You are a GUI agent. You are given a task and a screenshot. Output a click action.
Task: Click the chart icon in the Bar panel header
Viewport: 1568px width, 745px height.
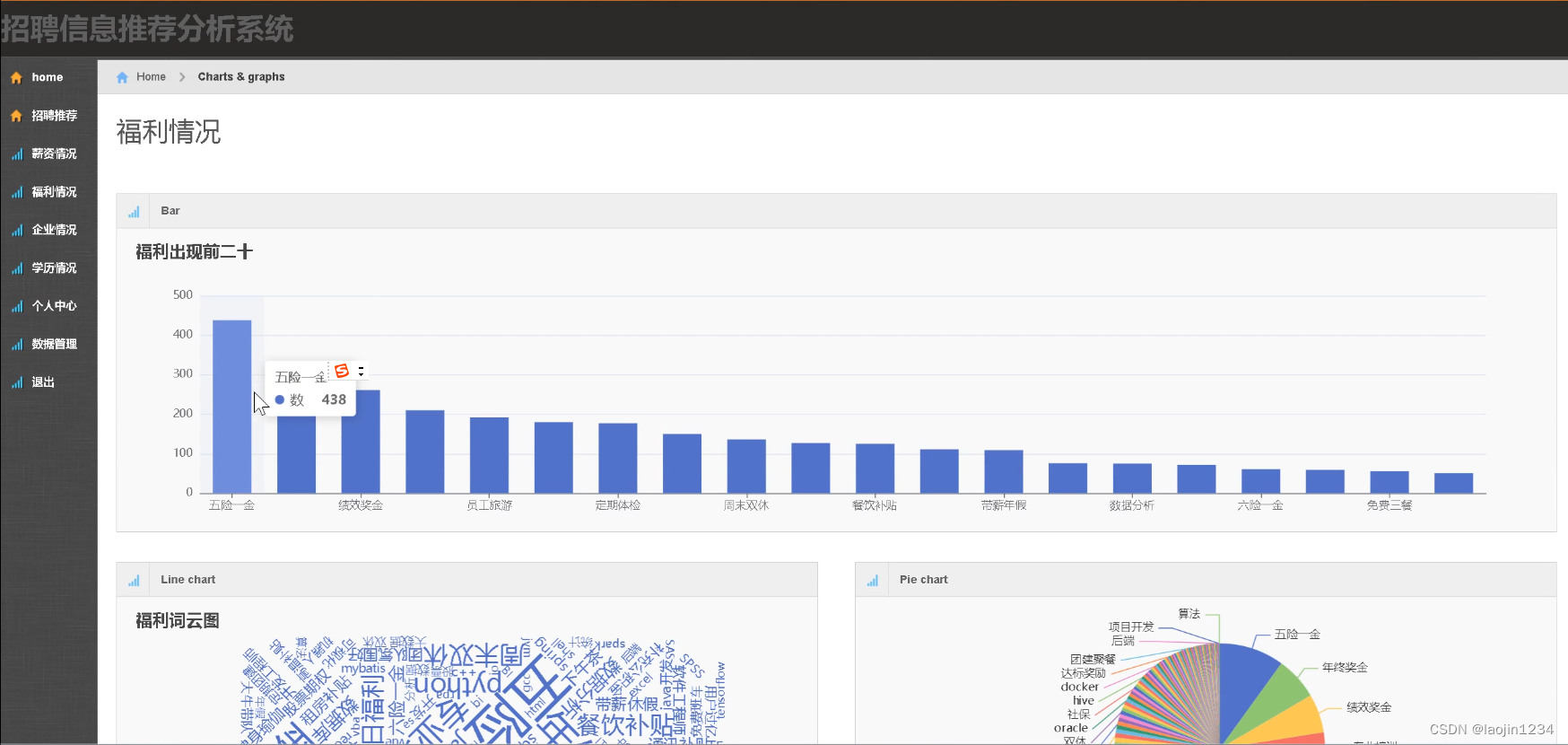pos(134,212)
